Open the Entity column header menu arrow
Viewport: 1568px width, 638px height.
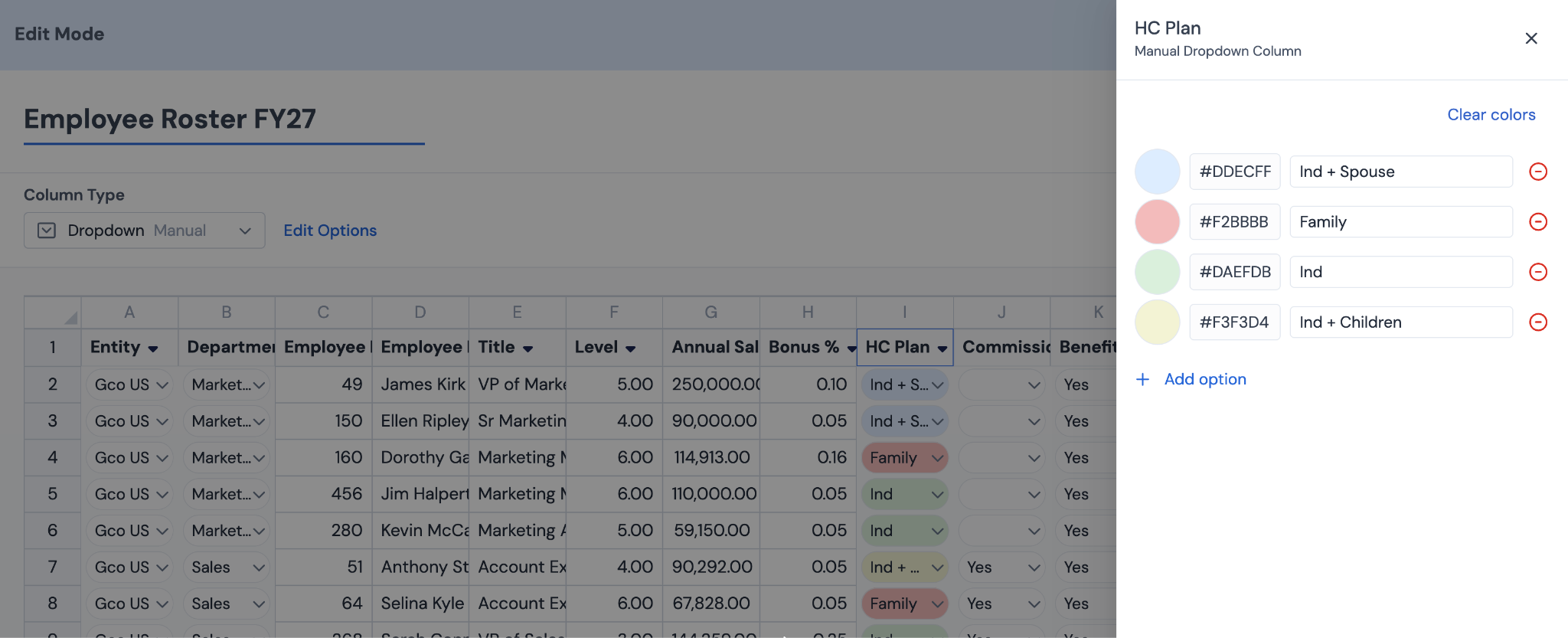pos(153,348)
